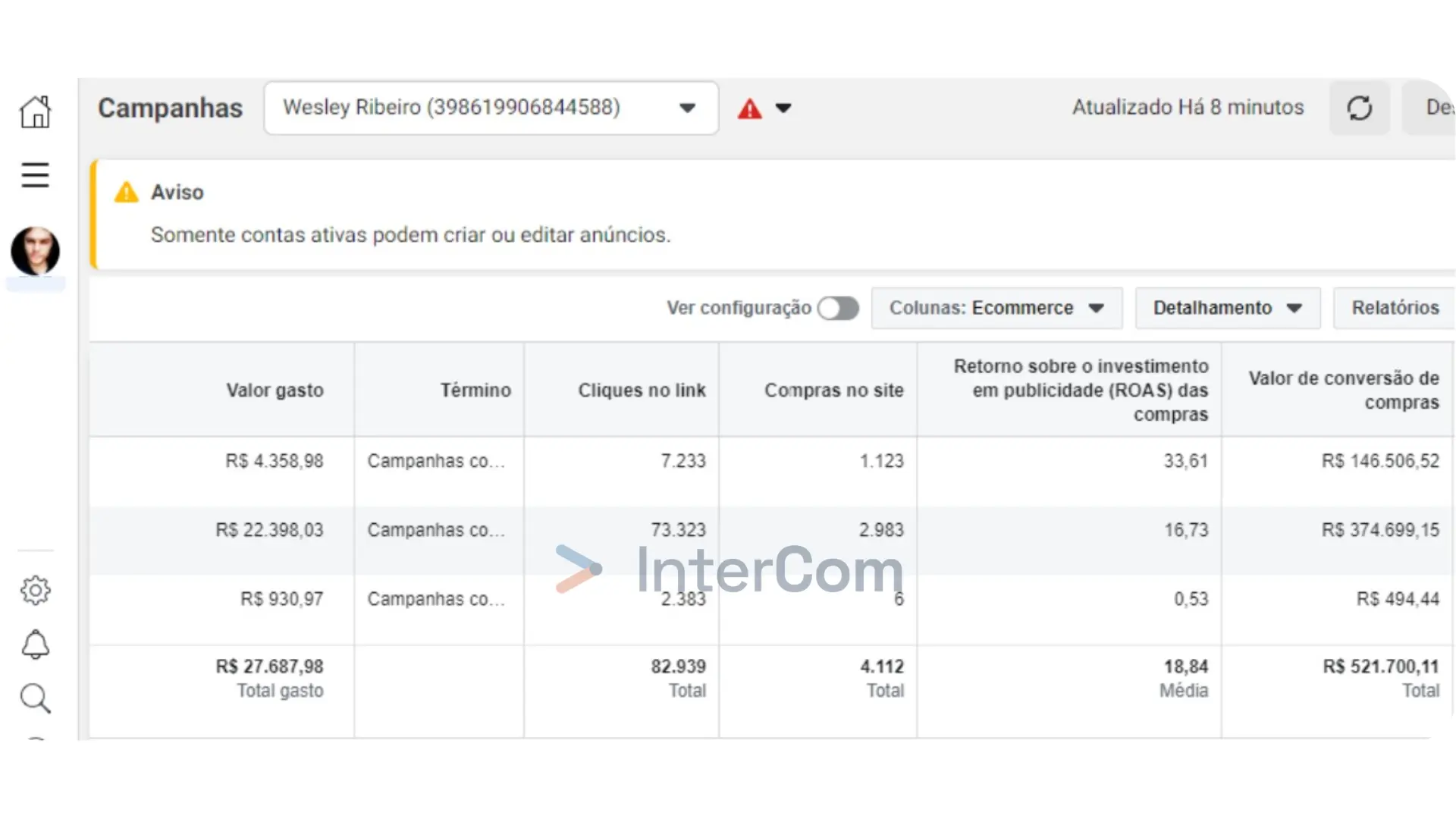Click the 1.123 purchases value
The image size is (1456, 819).
click(882, 461)
